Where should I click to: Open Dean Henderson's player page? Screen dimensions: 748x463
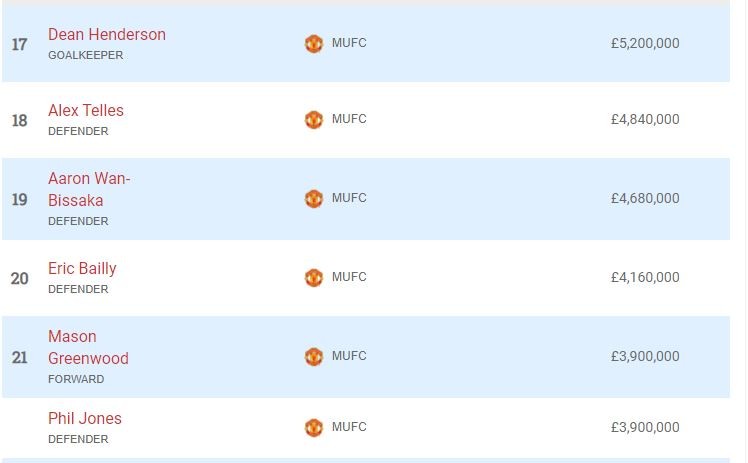107,35
